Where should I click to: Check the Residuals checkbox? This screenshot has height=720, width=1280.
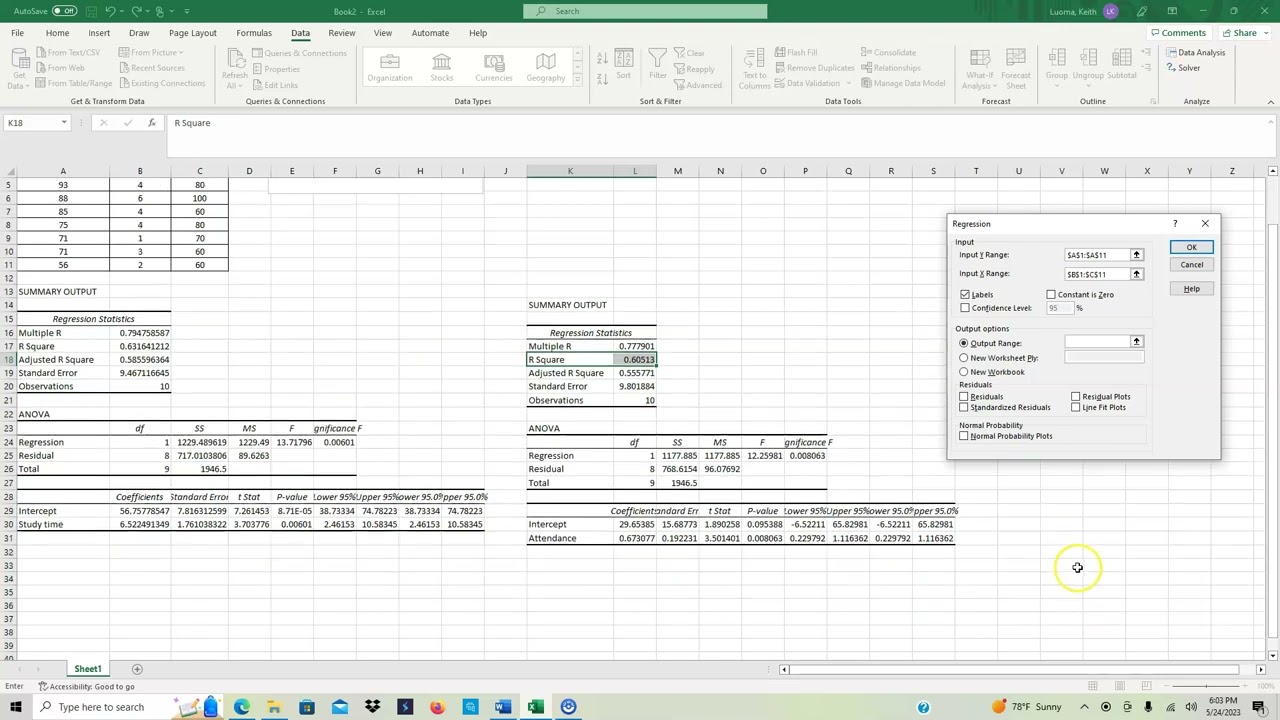pyautogui.click(x=964, y=397)
